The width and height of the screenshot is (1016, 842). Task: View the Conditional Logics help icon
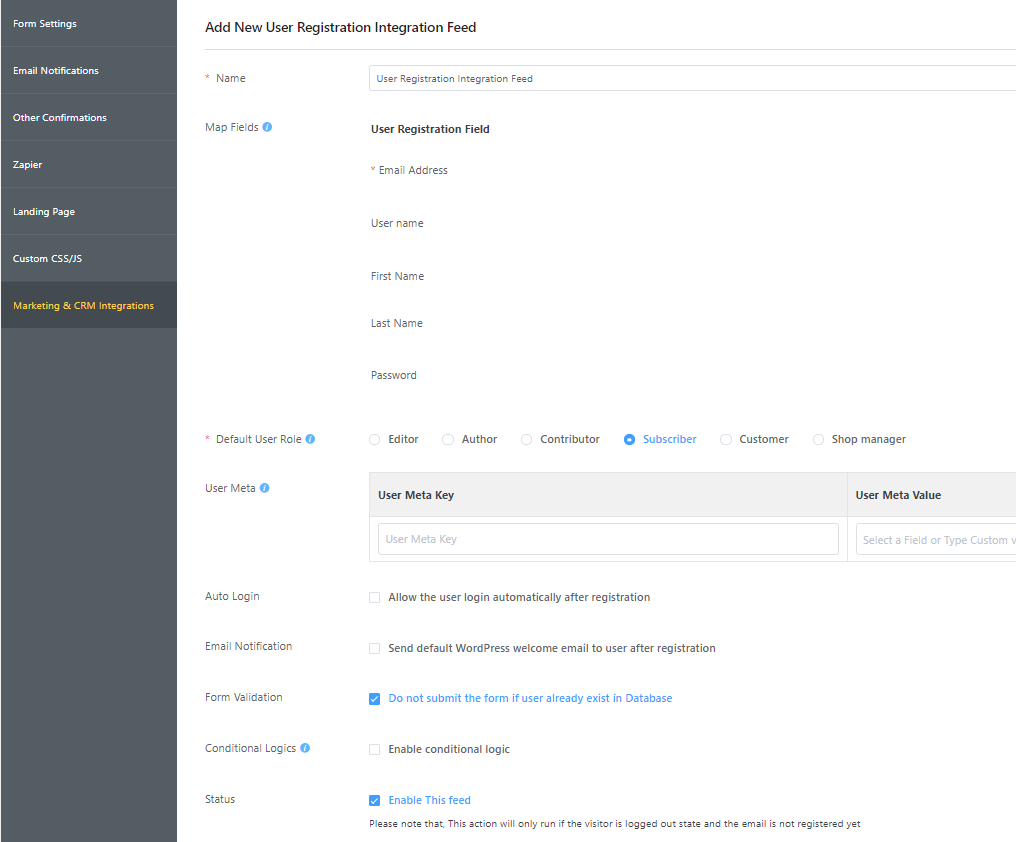[x=307, y=748]
